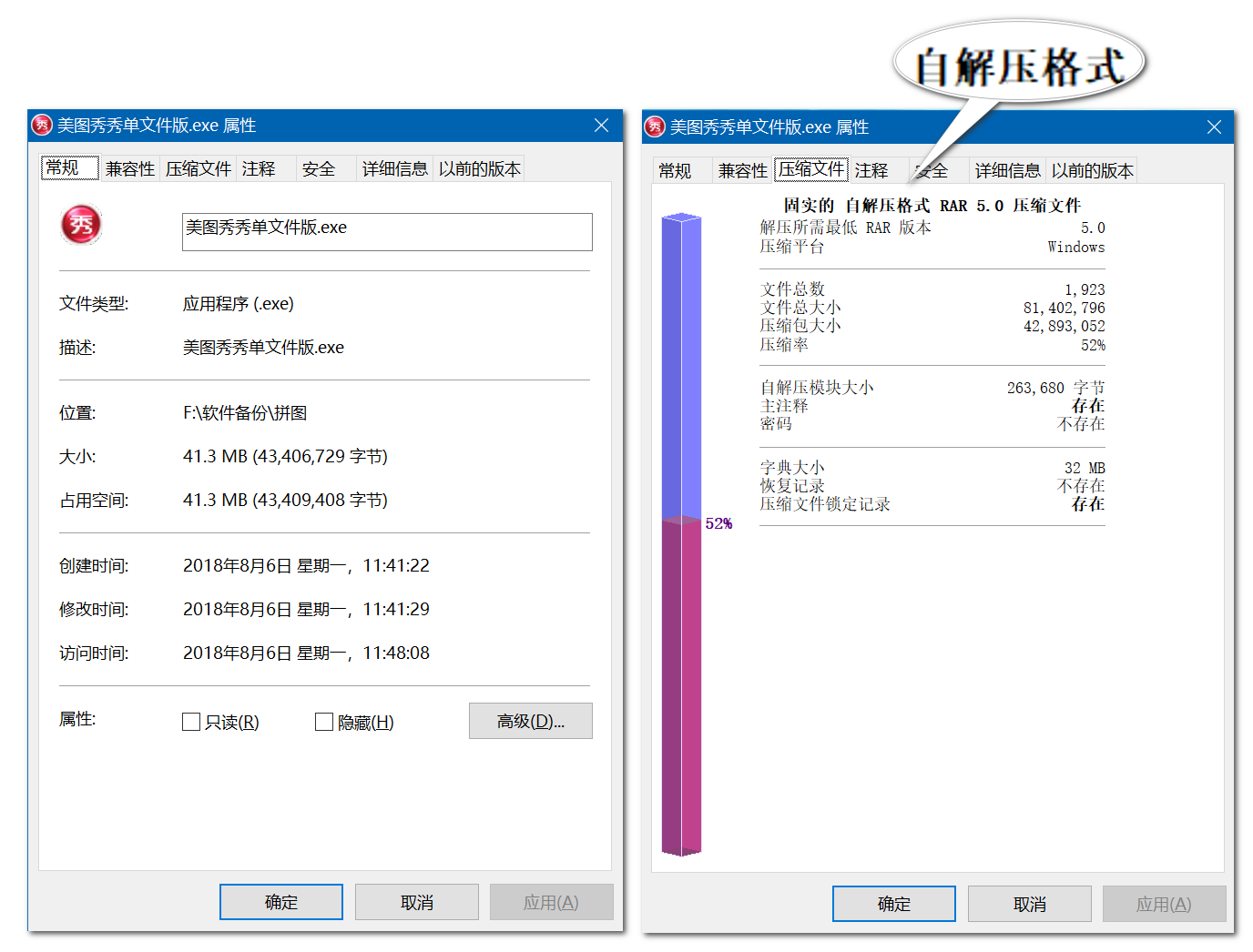Click location value F:\软件备份\拼图
Viewport: 1253px width, 952px height.
click(245, 412)
